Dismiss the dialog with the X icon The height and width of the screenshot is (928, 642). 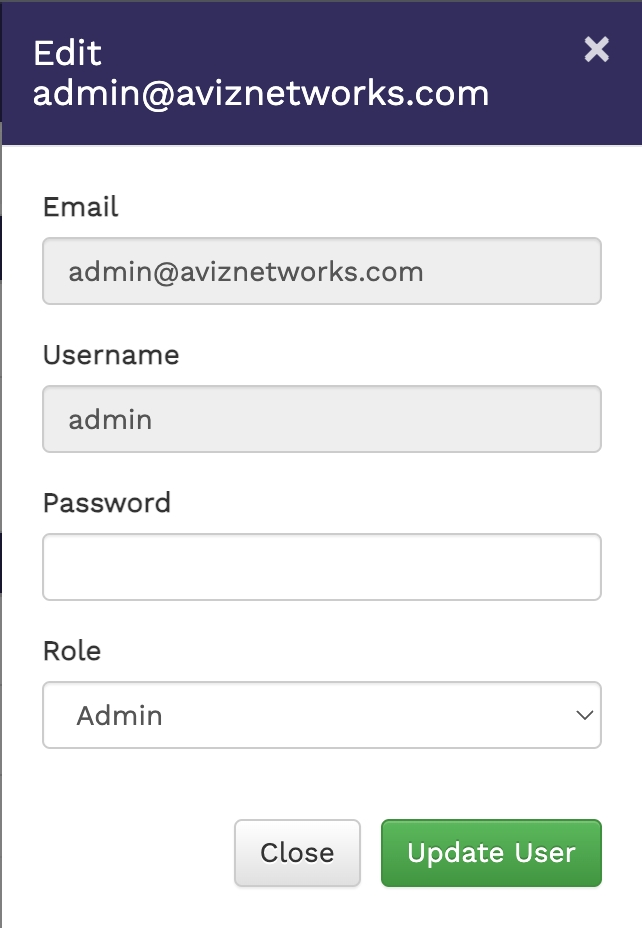596,49
